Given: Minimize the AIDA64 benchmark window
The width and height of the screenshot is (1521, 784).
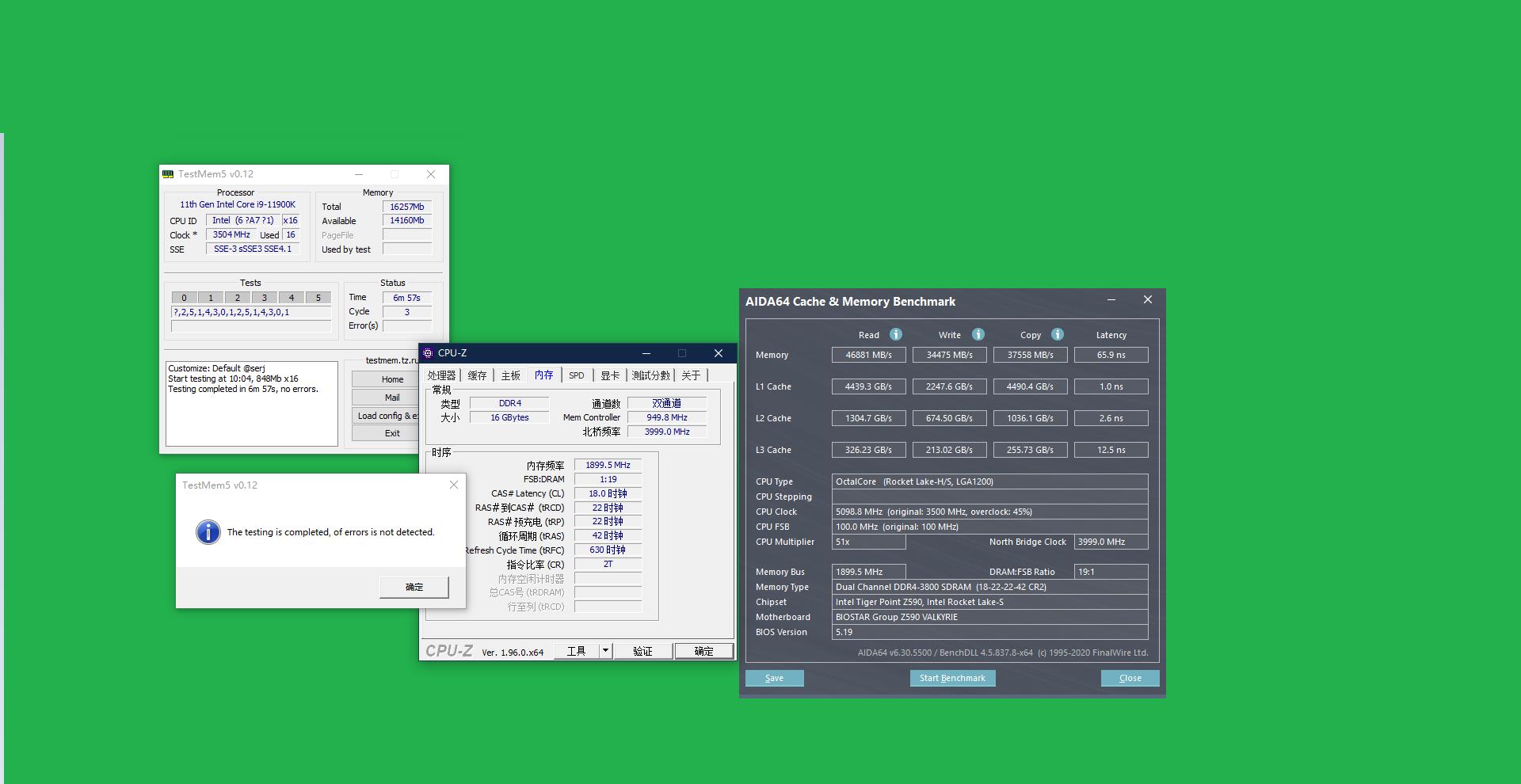Looking at the screenshot, I should tap(1111, 300).
